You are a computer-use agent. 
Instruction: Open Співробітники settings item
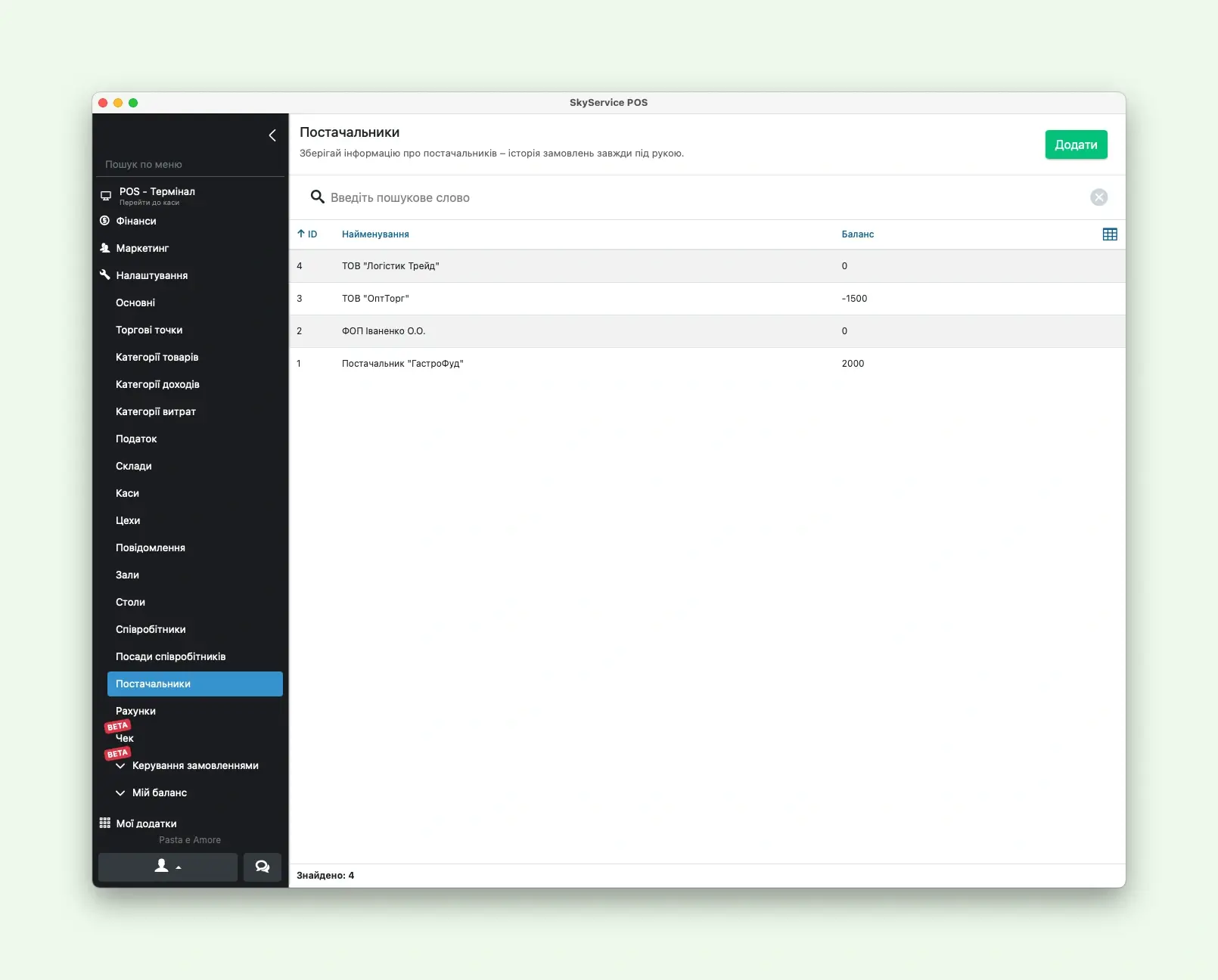pyautogui.click(x=151, y=629)
